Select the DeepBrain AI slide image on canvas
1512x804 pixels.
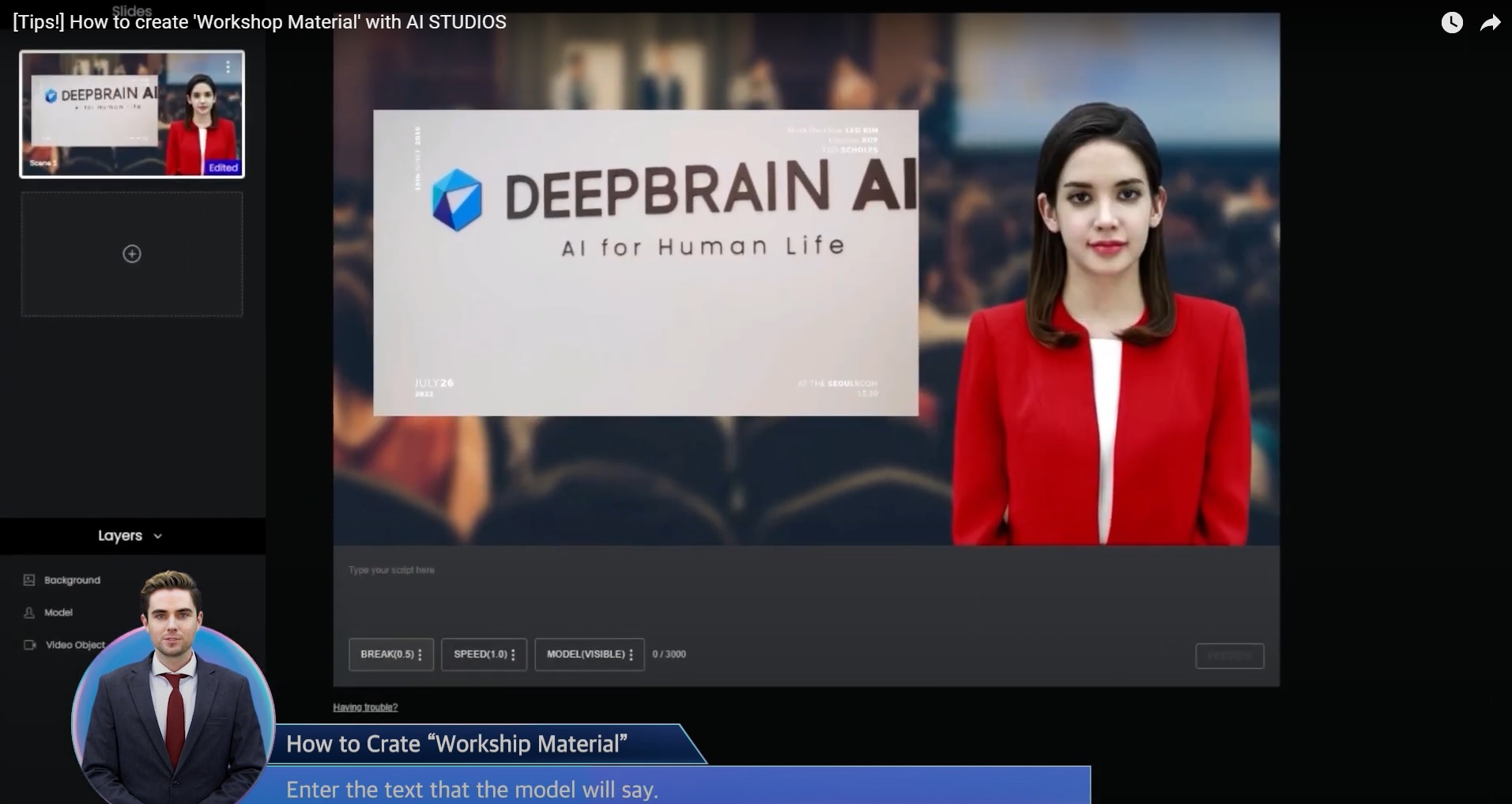pyautogui.click(x=646, y=263)
